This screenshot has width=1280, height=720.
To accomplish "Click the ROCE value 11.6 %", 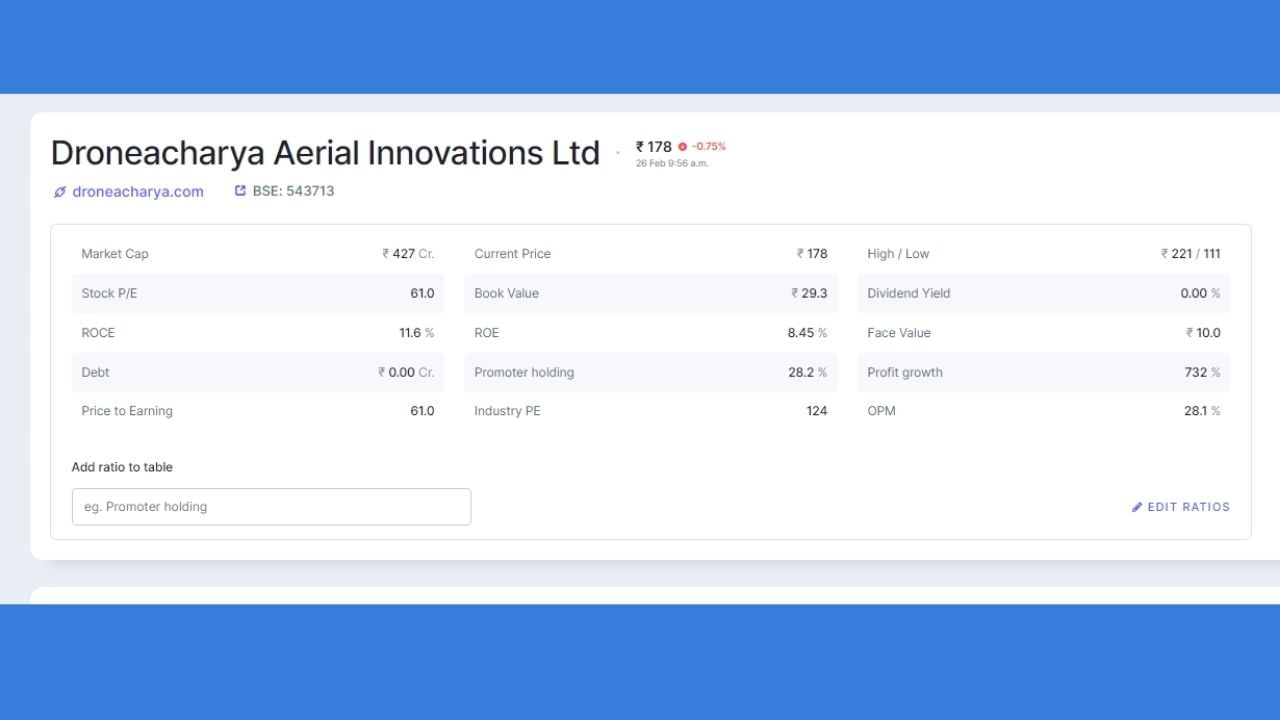I will click(x=417, y=333).
